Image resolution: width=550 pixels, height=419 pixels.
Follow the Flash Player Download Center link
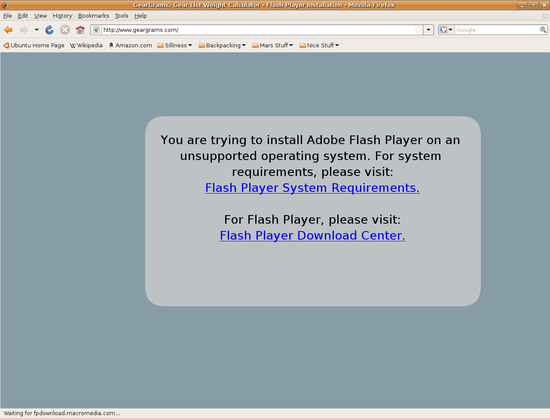(x=312, y=235)
